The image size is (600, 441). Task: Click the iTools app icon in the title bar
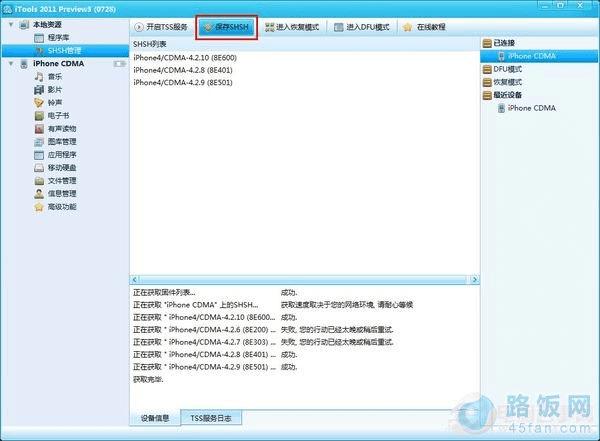(7, 9)
